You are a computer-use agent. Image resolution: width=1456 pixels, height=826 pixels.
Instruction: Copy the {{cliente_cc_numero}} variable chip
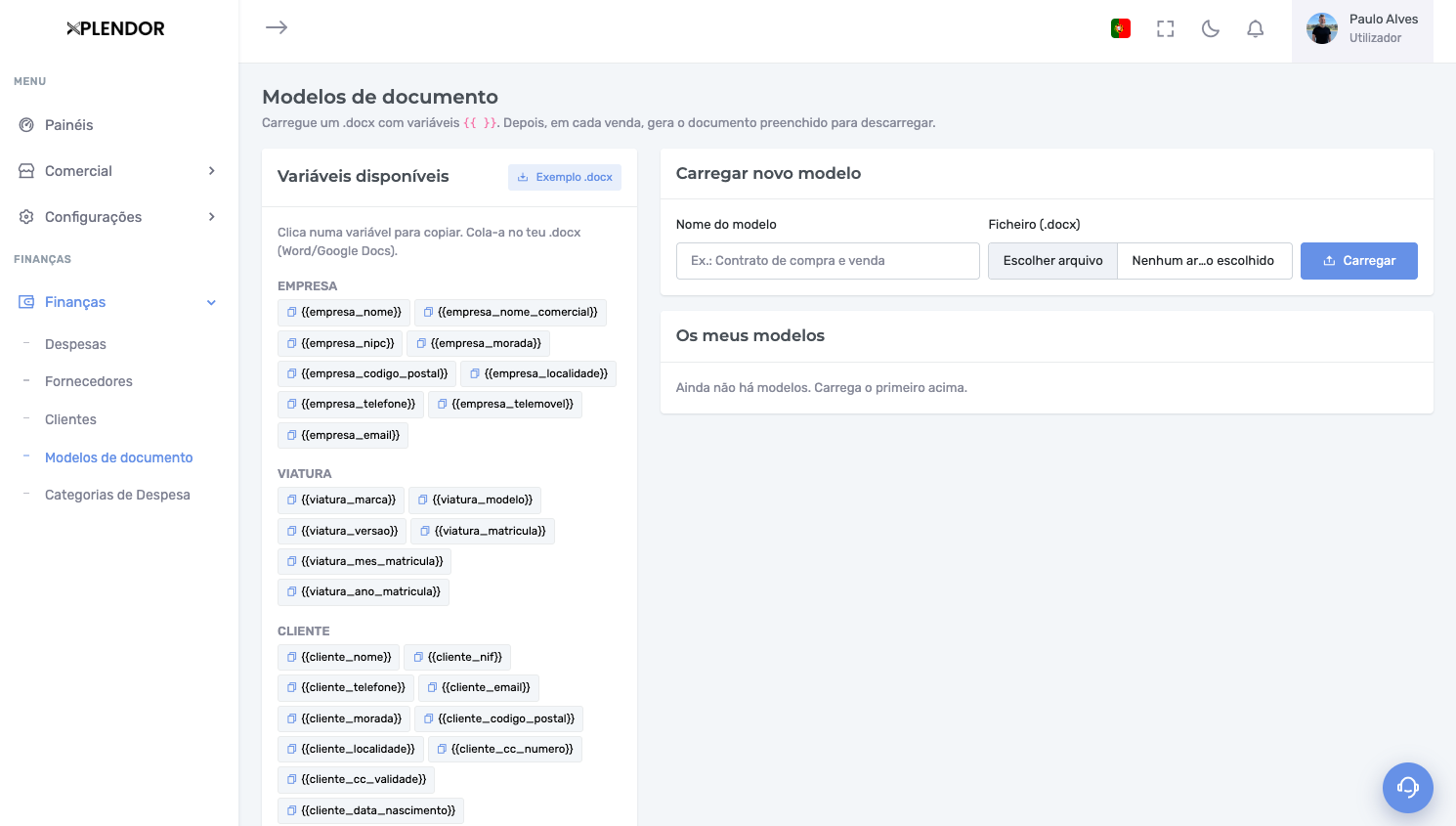505,749
